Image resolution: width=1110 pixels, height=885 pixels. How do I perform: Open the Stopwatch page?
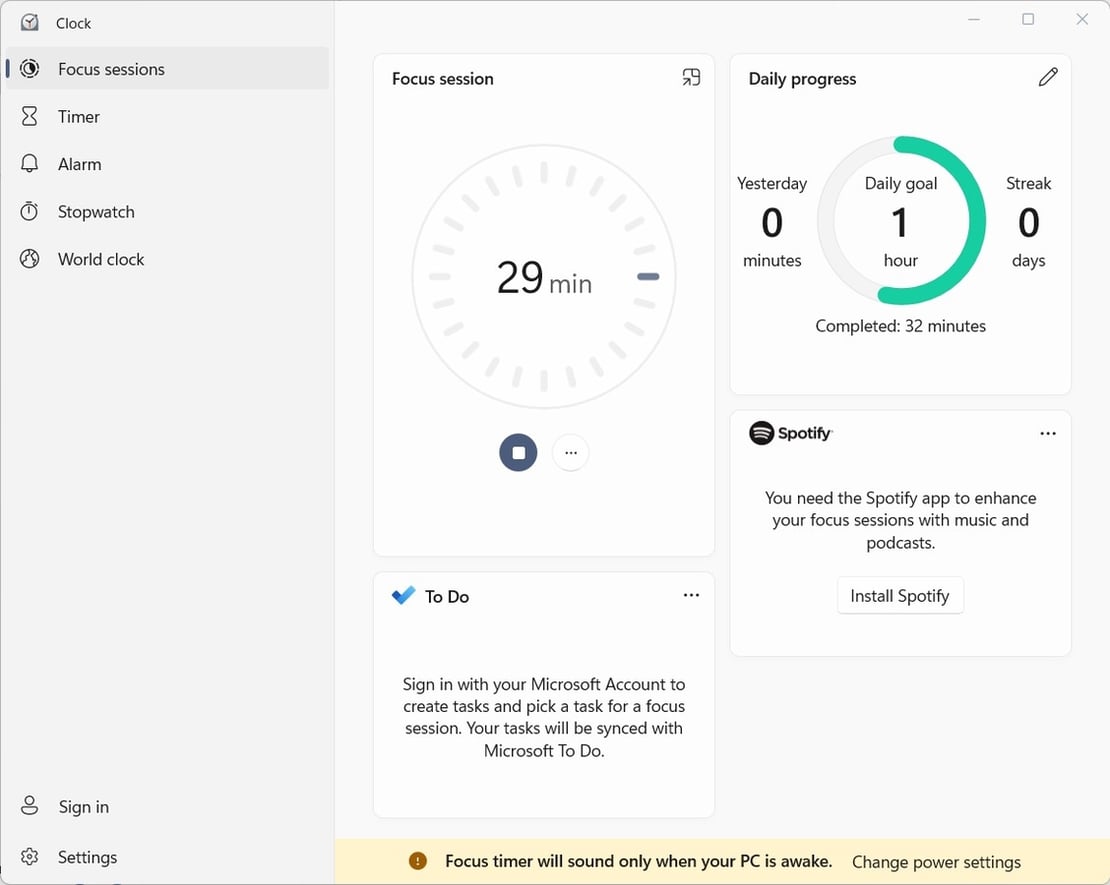(167, 211)
